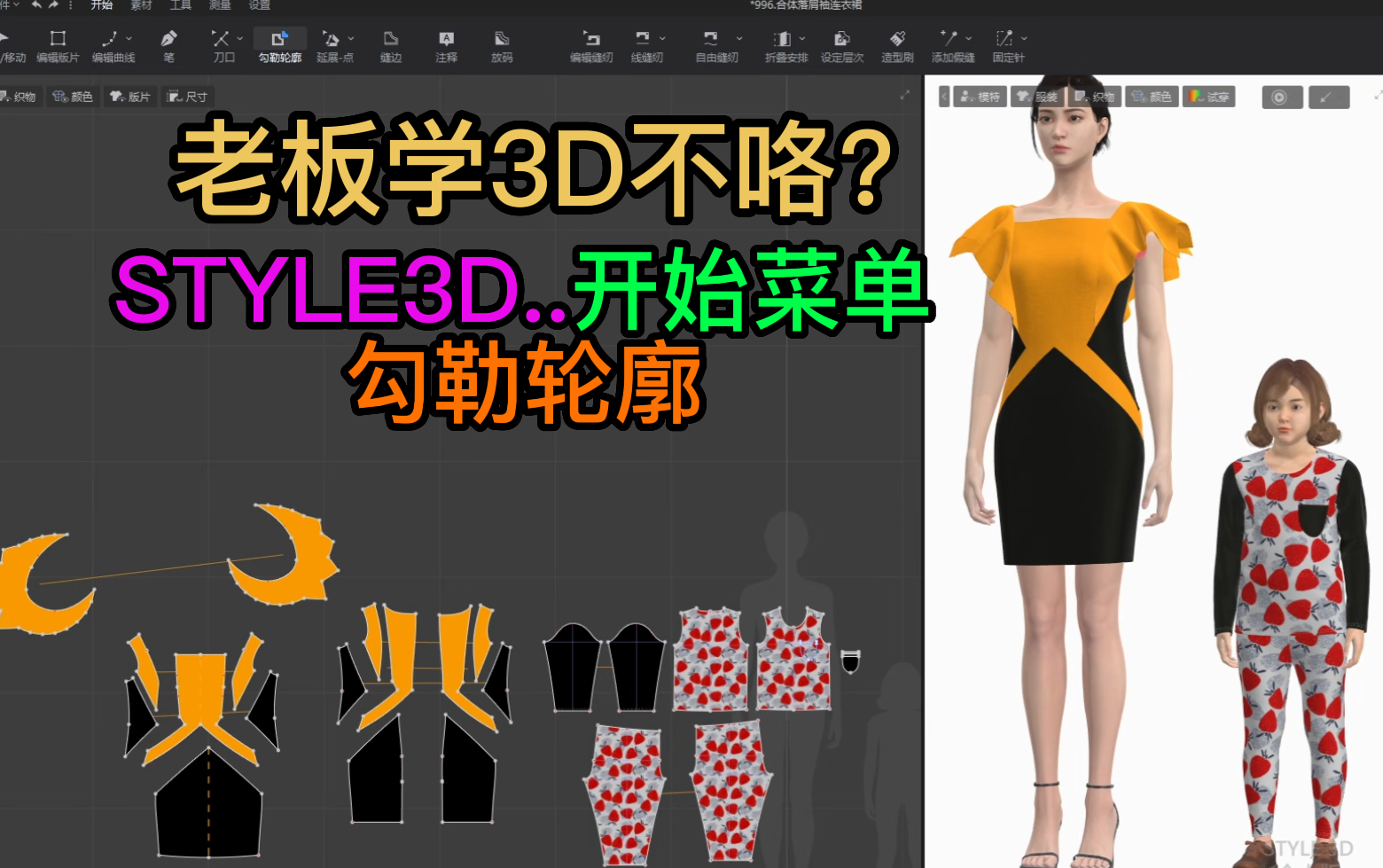Click the 3D view arrow tool button
The height and width of the screenshot is (868, 1383).
click(x=1329, y=98)
